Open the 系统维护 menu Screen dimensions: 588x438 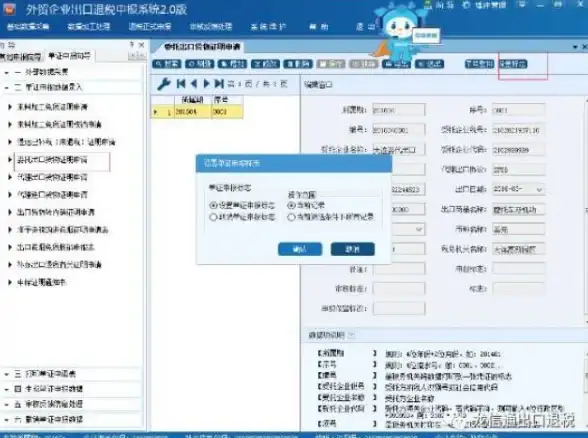268,27
